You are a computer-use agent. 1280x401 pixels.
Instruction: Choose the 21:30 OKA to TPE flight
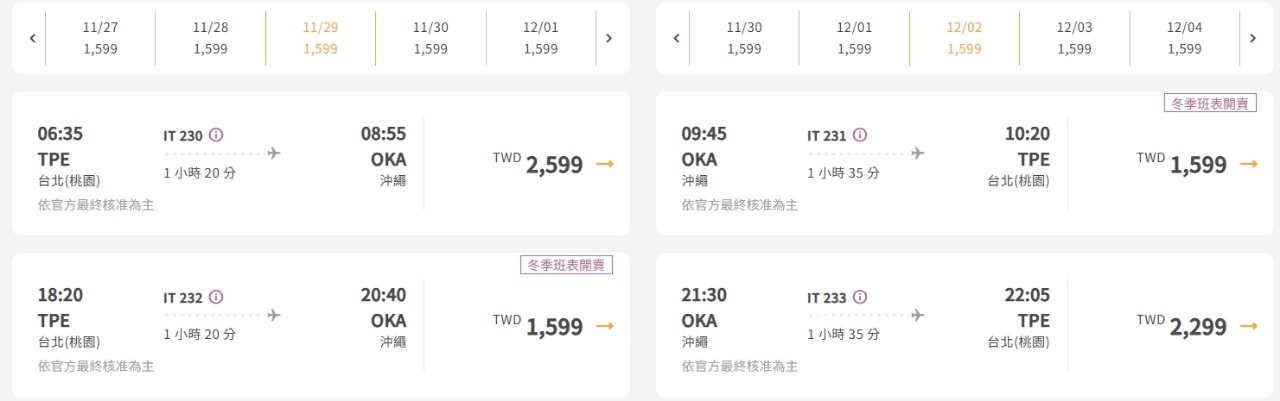pos(965,325)
